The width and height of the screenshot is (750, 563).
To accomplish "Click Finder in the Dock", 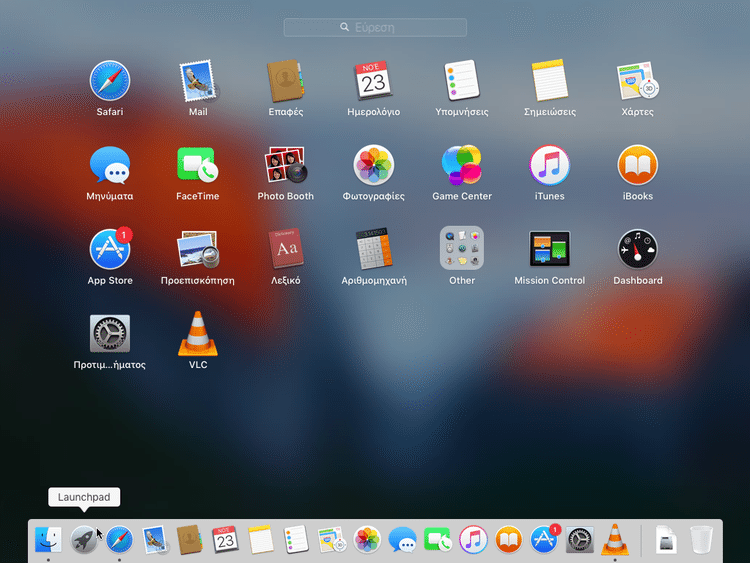I will point(48,539).
